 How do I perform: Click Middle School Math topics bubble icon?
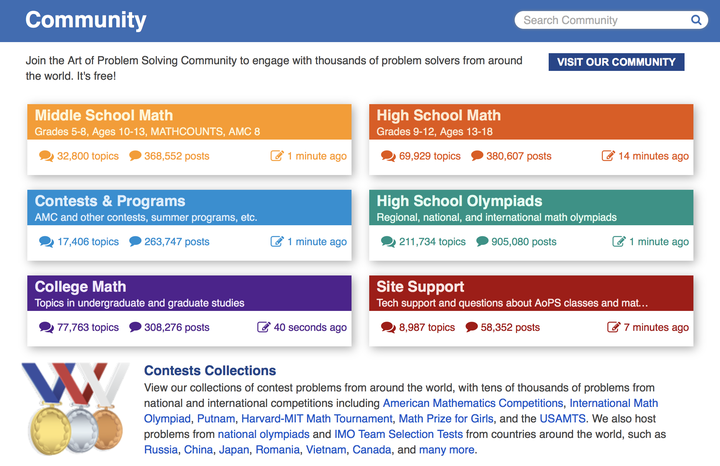(46, 156)
